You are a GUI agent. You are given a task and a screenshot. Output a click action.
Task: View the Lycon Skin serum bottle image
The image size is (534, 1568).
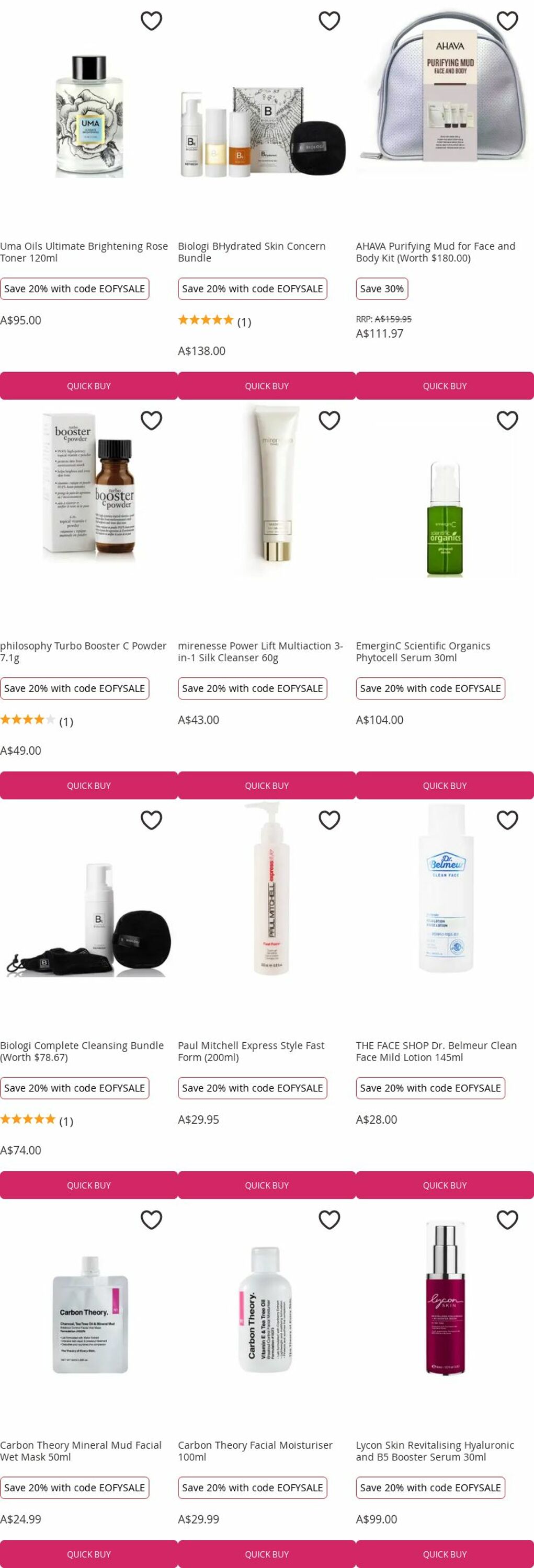click(445, 1298)
